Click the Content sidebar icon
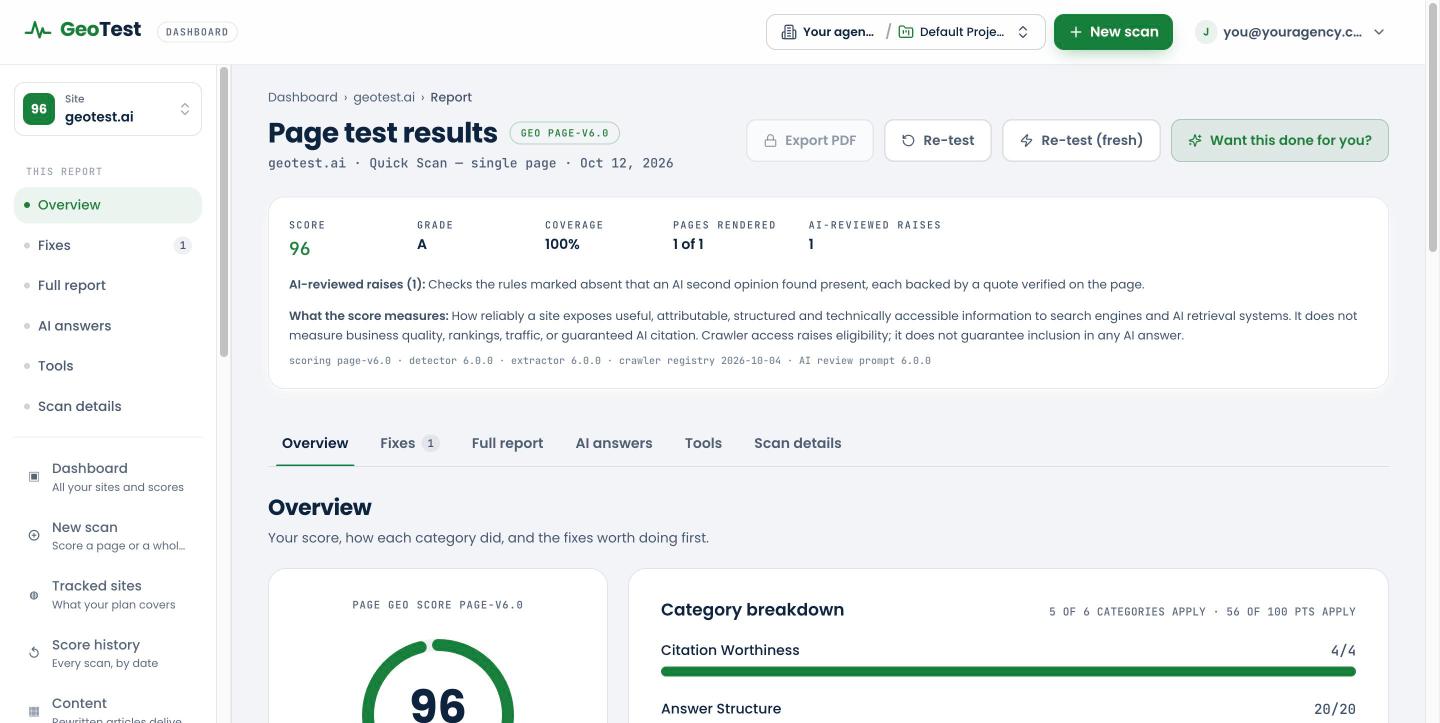 (x=34, y=711)
